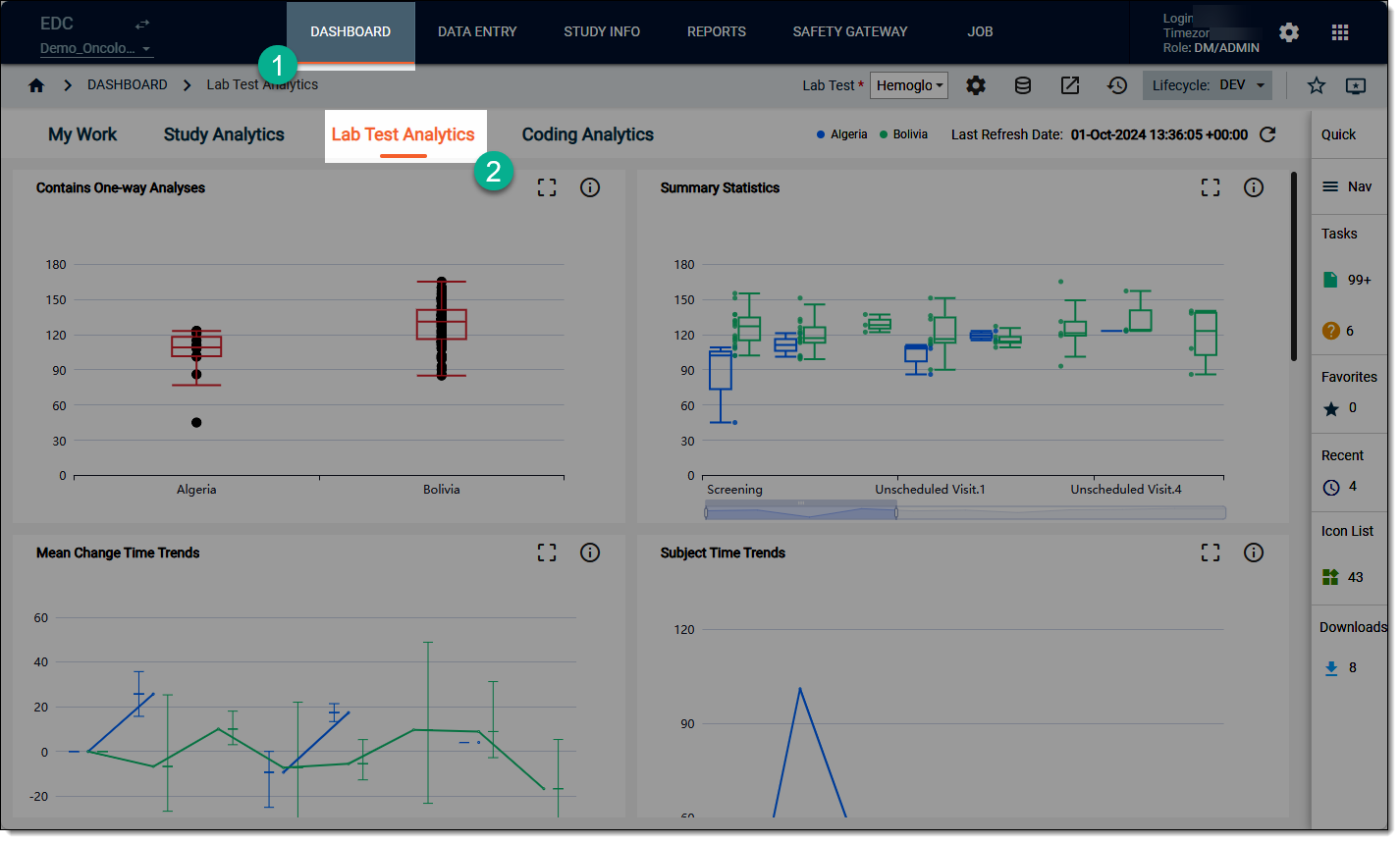Click the Unscheduled Visit.4 axis label
Screen dimensions: 1400x842
coord(1126,490)
